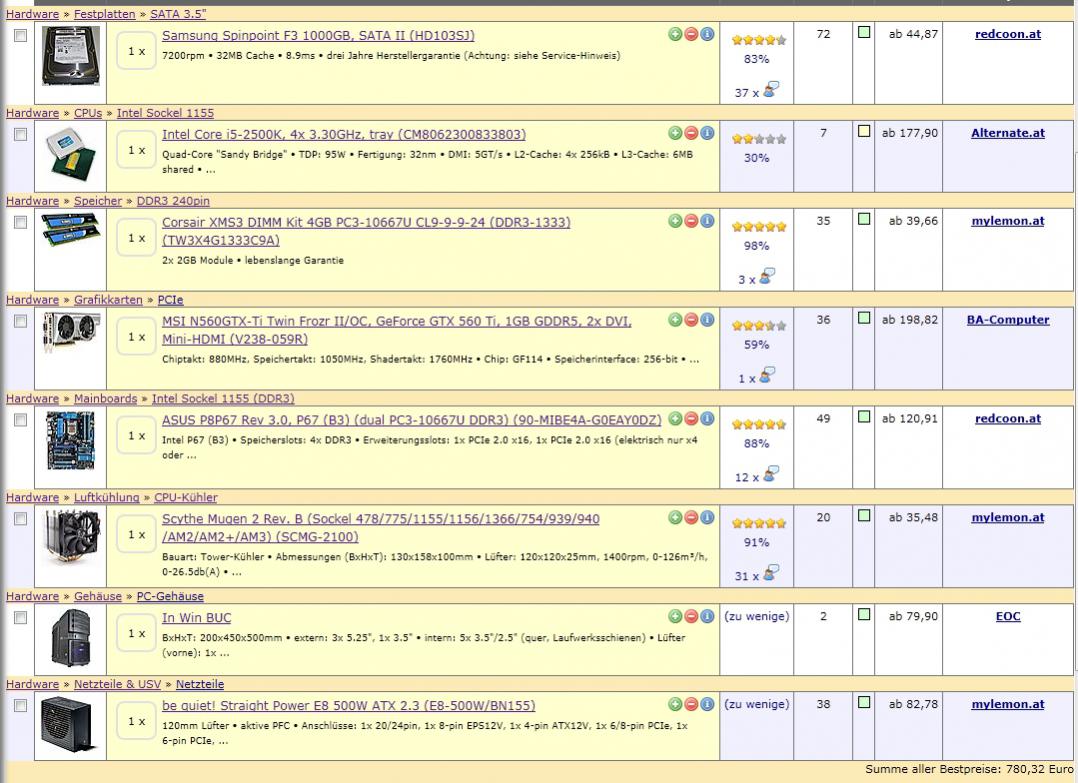Click the ASUS mainboard thumbnail image
The height and width of the screenshot is (783, 1078).
click(70, 441)
